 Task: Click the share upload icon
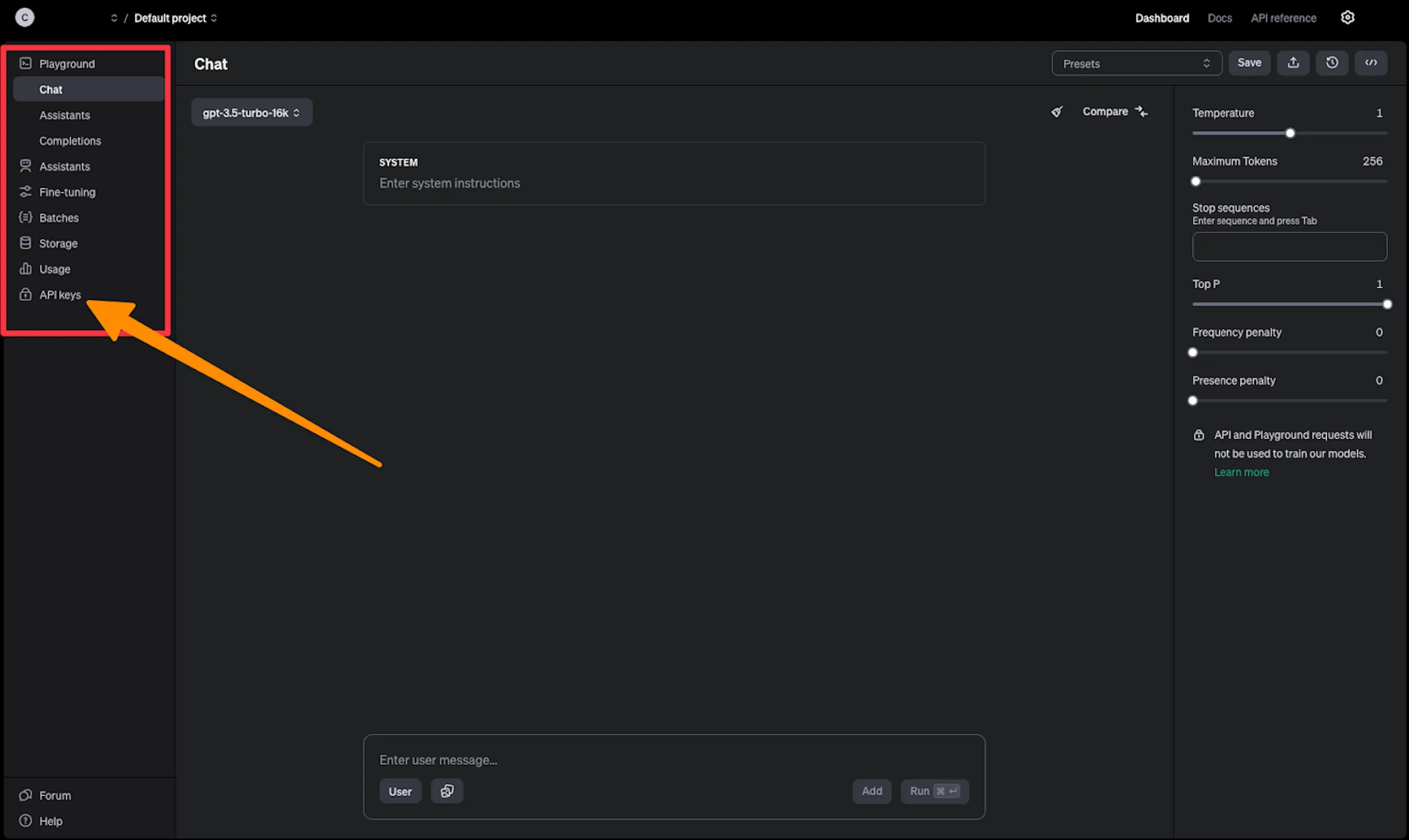[x=1293, y=63]
